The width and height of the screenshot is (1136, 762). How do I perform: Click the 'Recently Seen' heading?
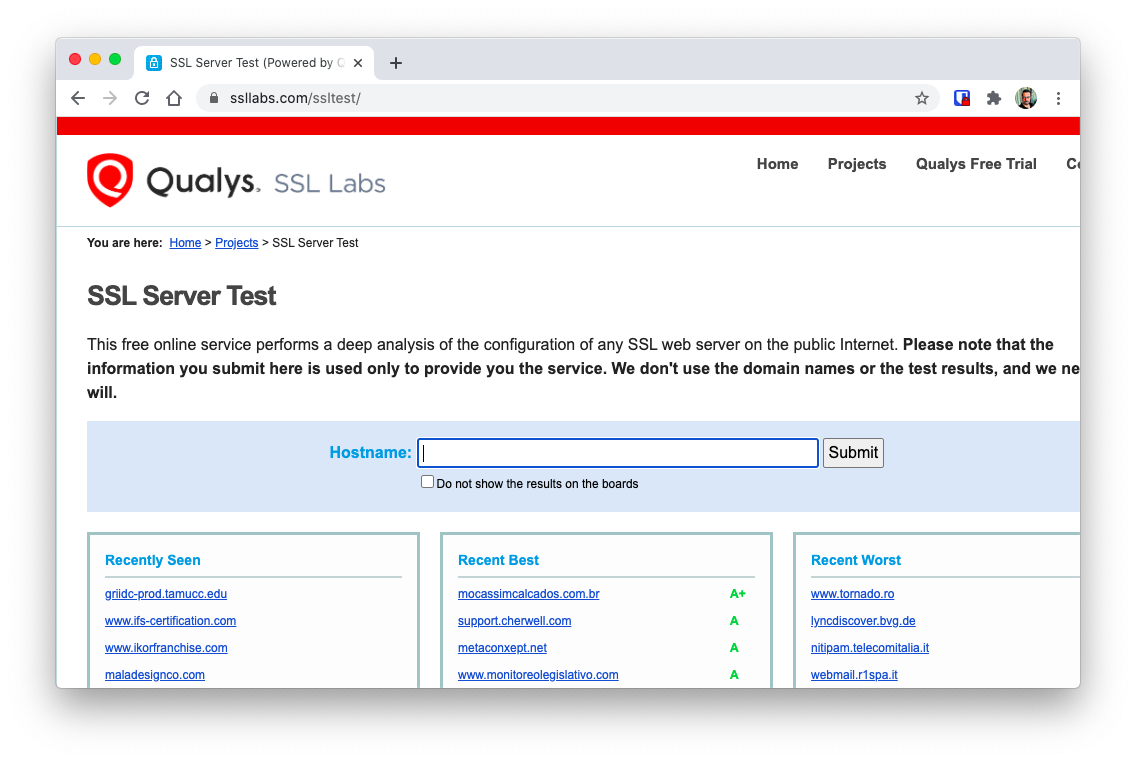(153, 560)
